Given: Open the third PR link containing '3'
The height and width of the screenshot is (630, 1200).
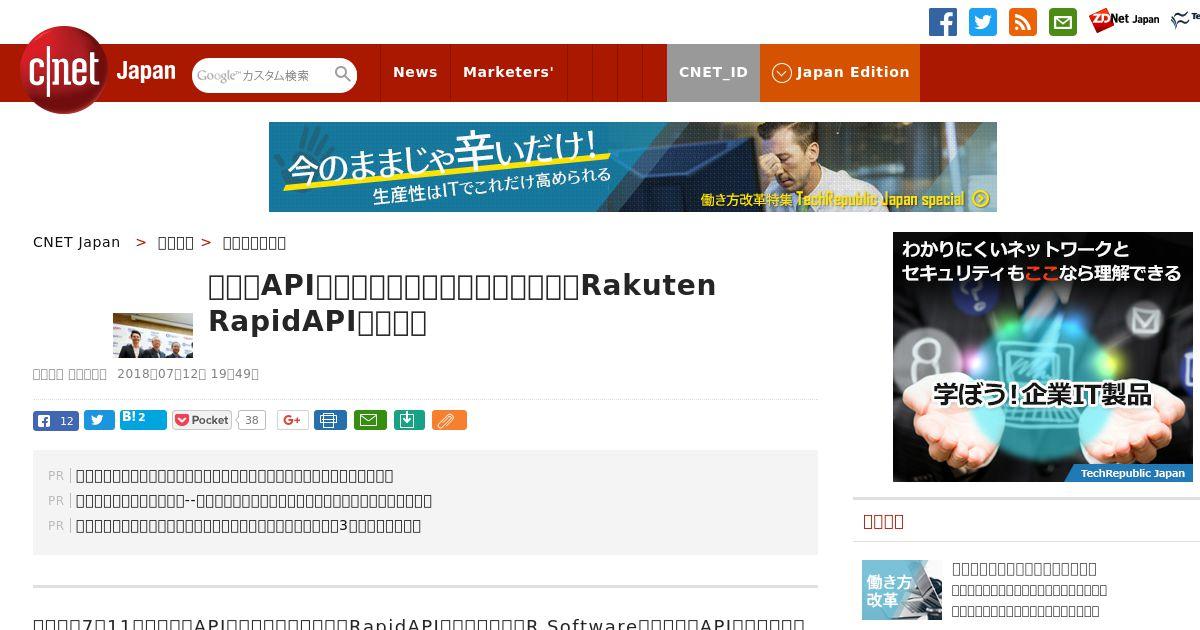Looking at the screenshot, I should (x=248, y=526).
